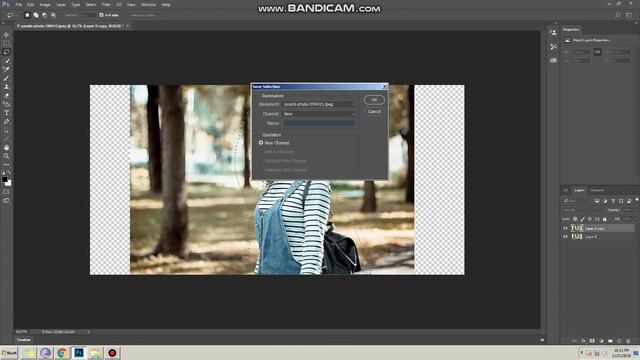
Task: Toggle Anti-alias checkbox in options bar
Action: [x=102, y=15]
